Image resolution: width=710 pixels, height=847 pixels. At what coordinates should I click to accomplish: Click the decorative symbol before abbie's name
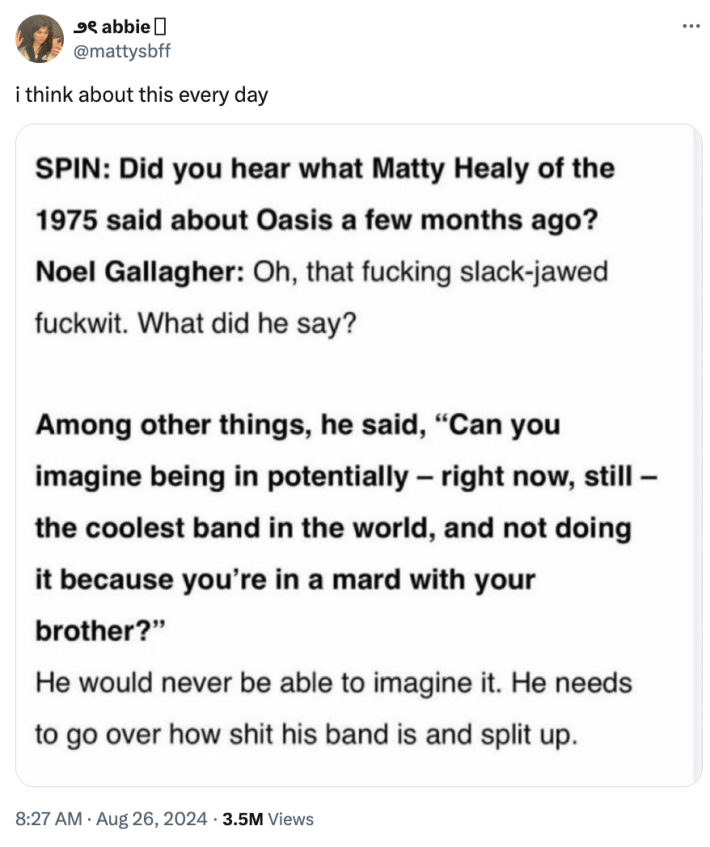coord(87,27)
